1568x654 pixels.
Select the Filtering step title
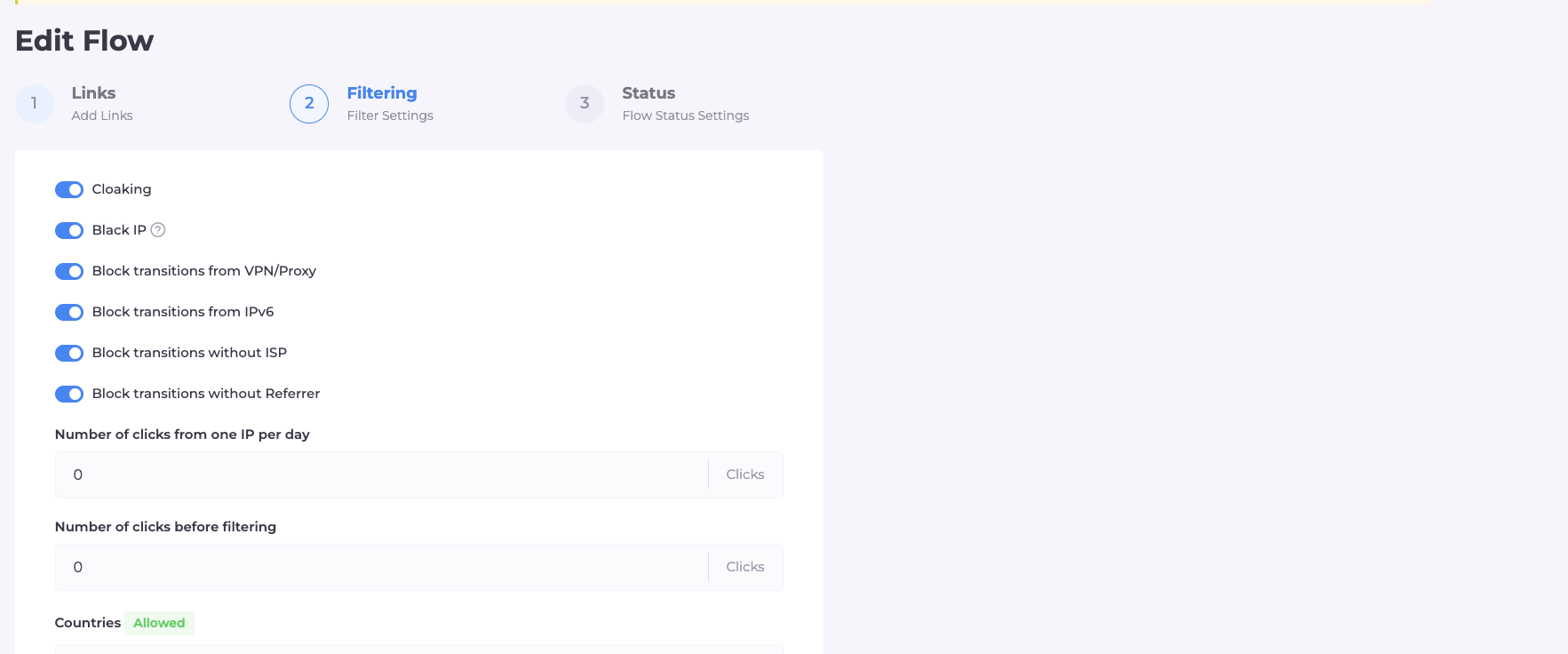click(x=381, y=93)
